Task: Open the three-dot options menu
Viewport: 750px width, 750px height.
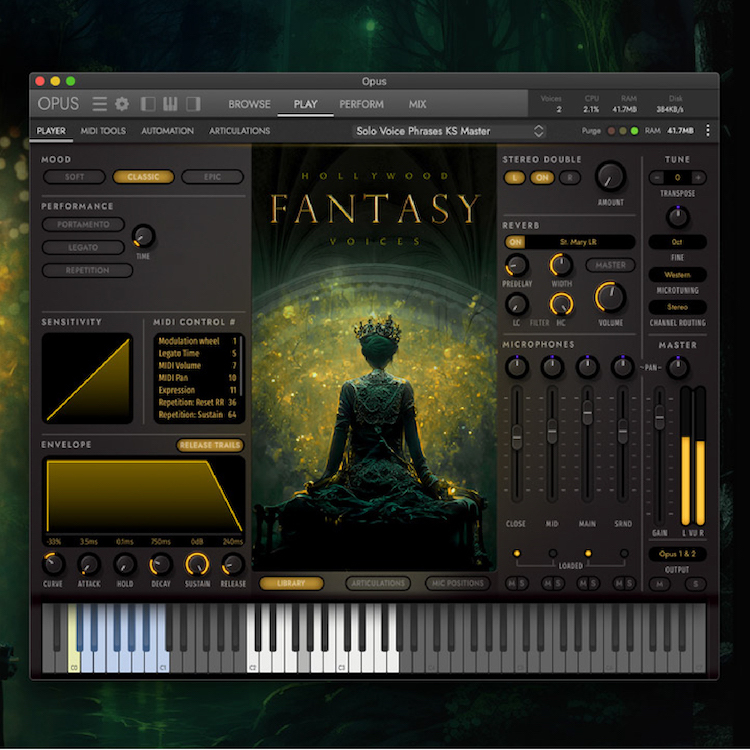Action: 708,131
